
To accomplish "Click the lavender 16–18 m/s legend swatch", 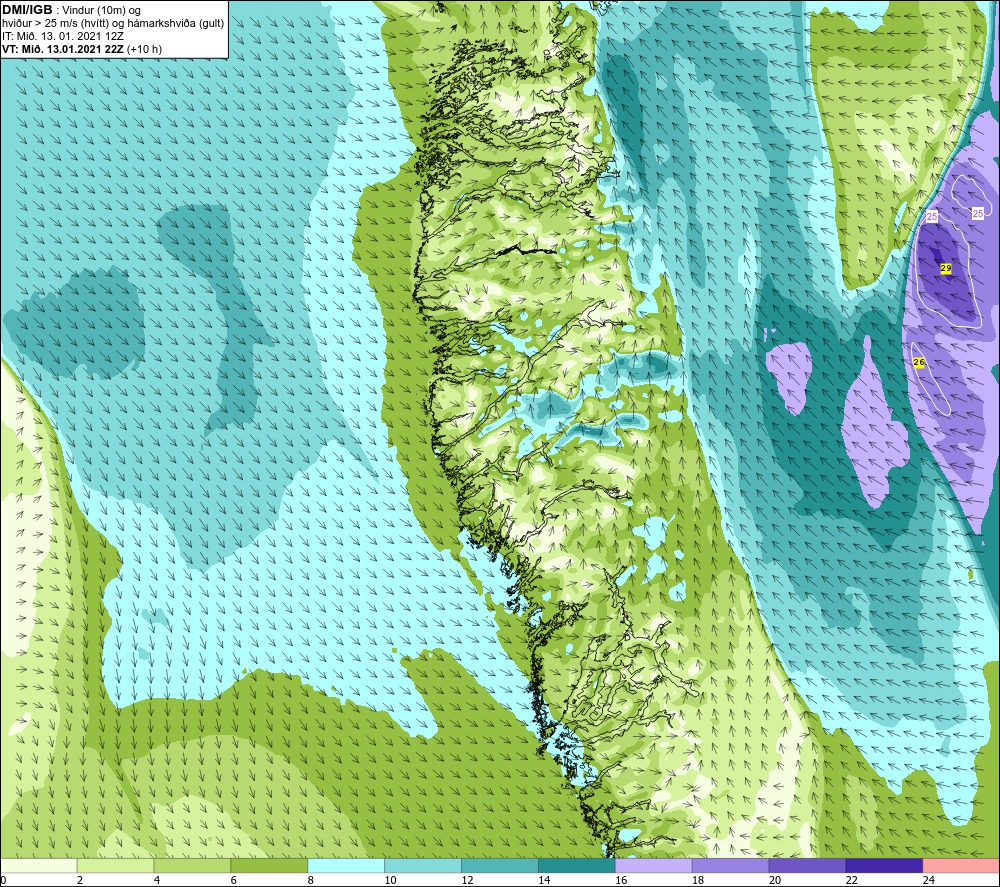I will tap(653, 865).
